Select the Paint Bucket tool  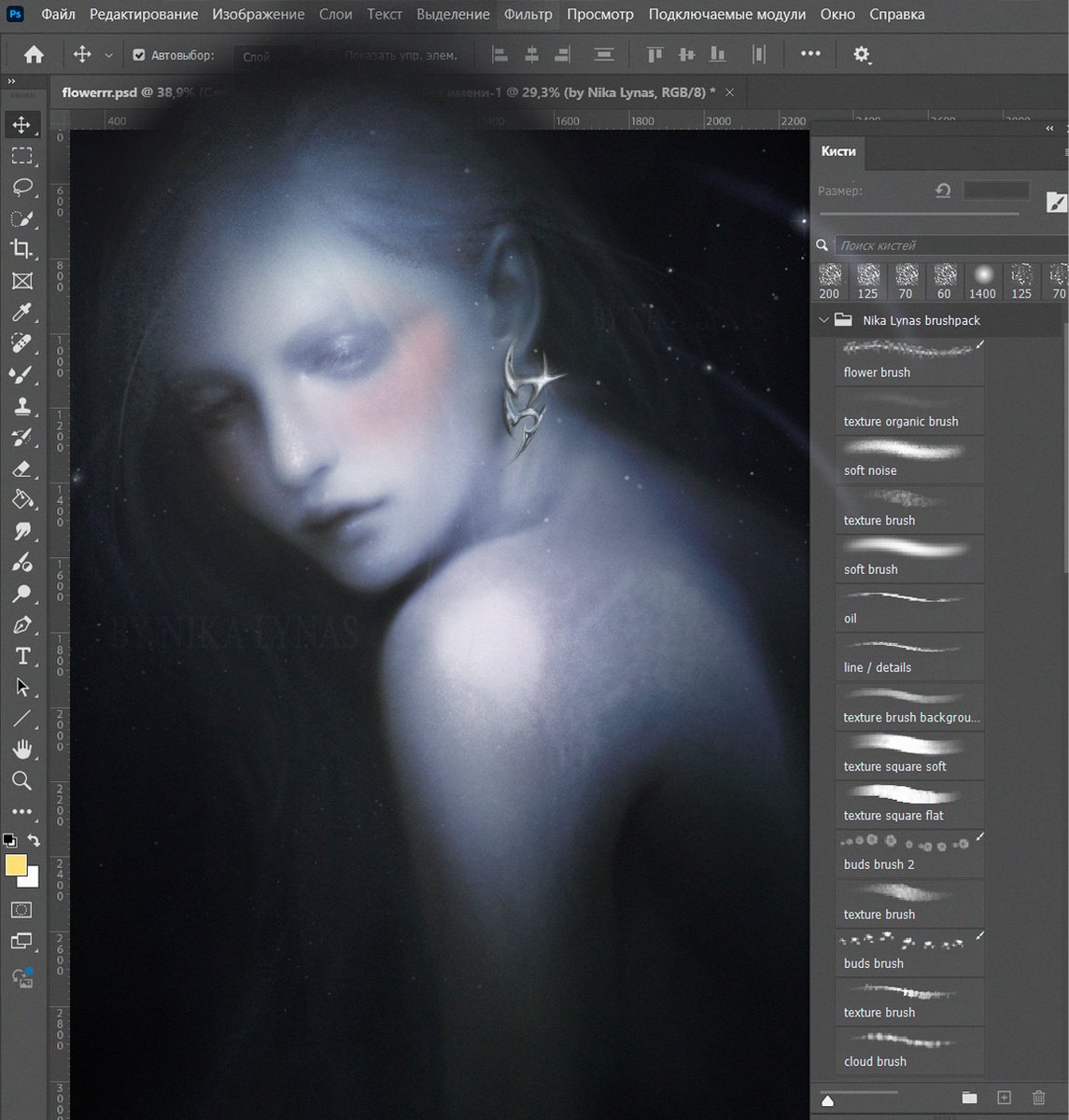[21, 499]
